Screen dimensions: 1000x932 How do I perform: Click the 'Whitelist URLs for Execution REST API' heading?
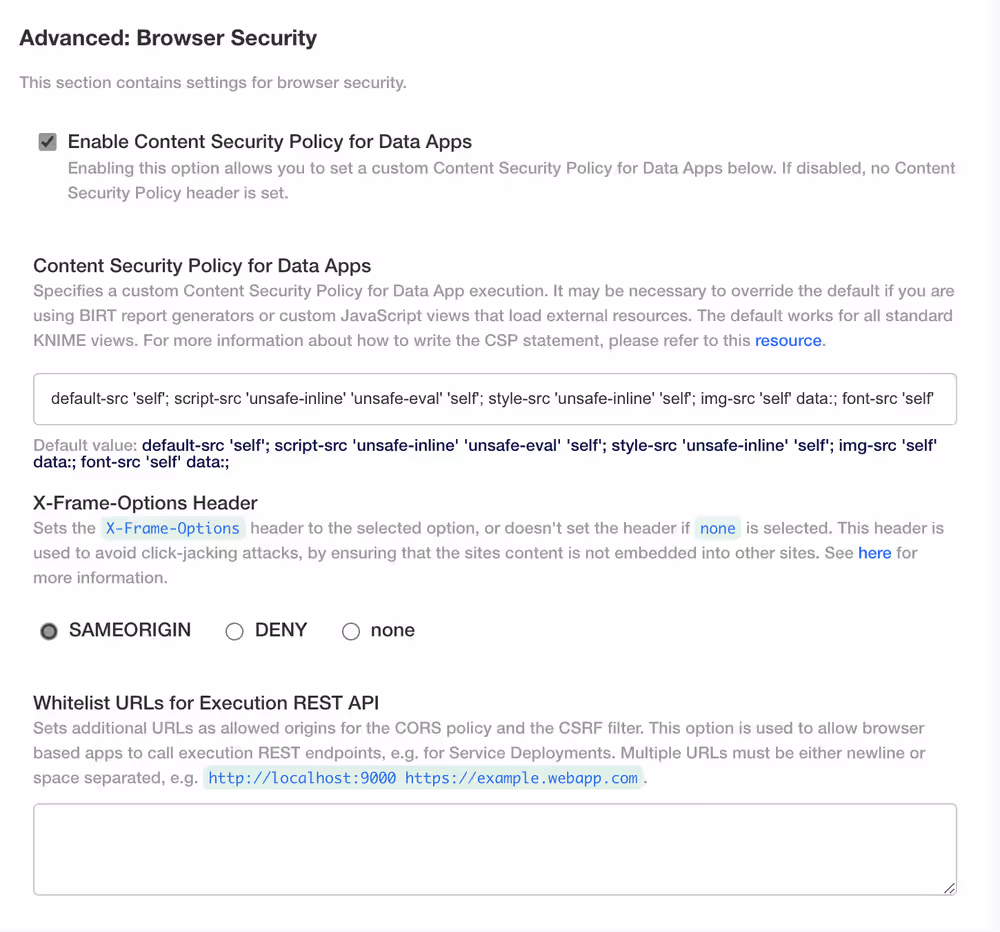(204, 703)
